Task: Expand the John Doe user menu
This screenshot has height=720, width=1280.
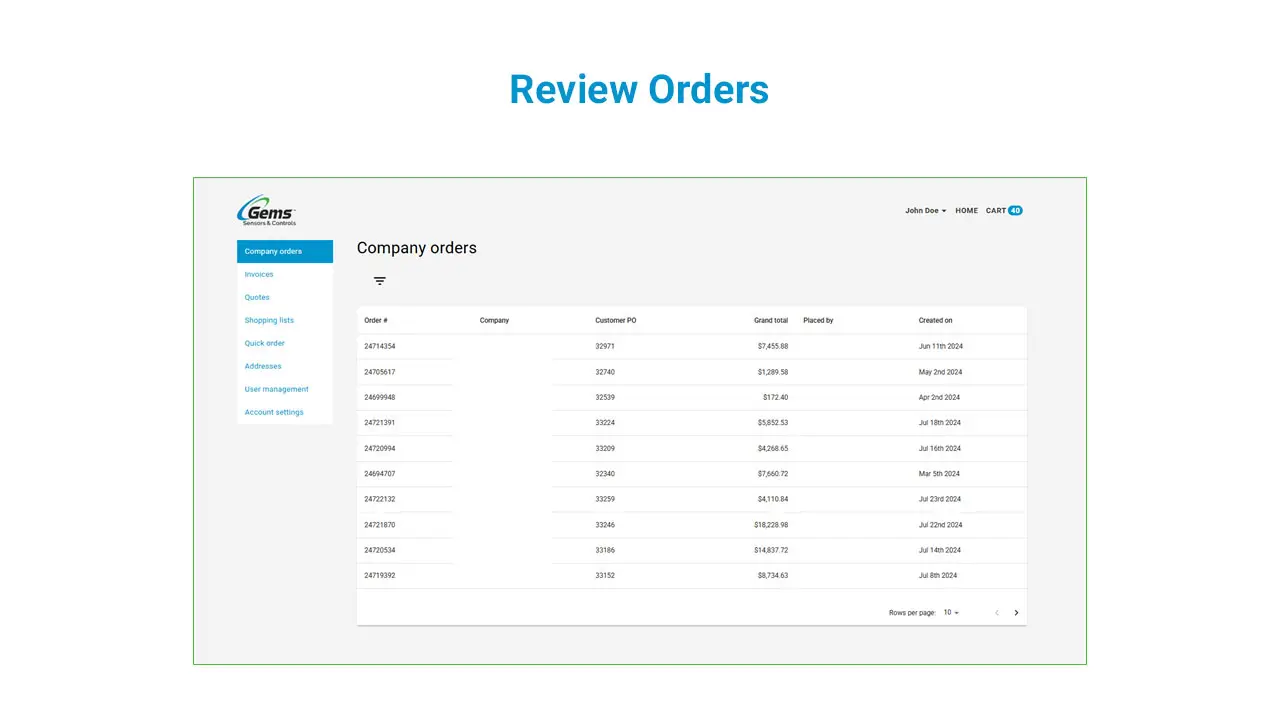Action: click(926, 211)
